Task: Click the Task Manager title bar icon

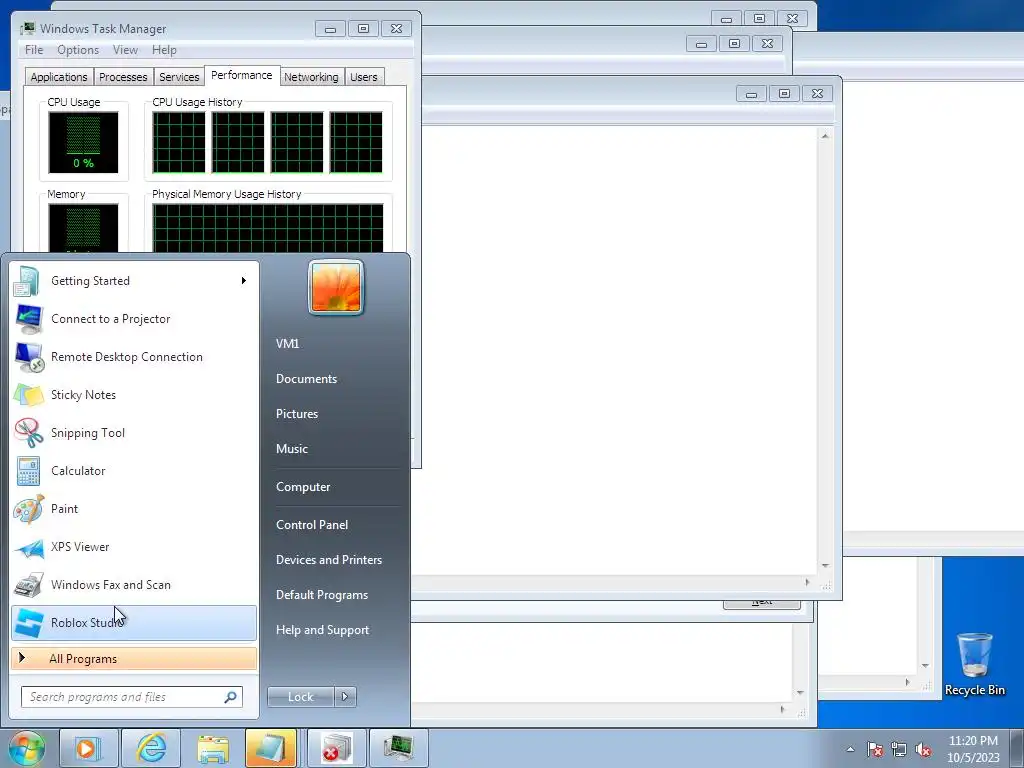Action: tap(27, 28)
